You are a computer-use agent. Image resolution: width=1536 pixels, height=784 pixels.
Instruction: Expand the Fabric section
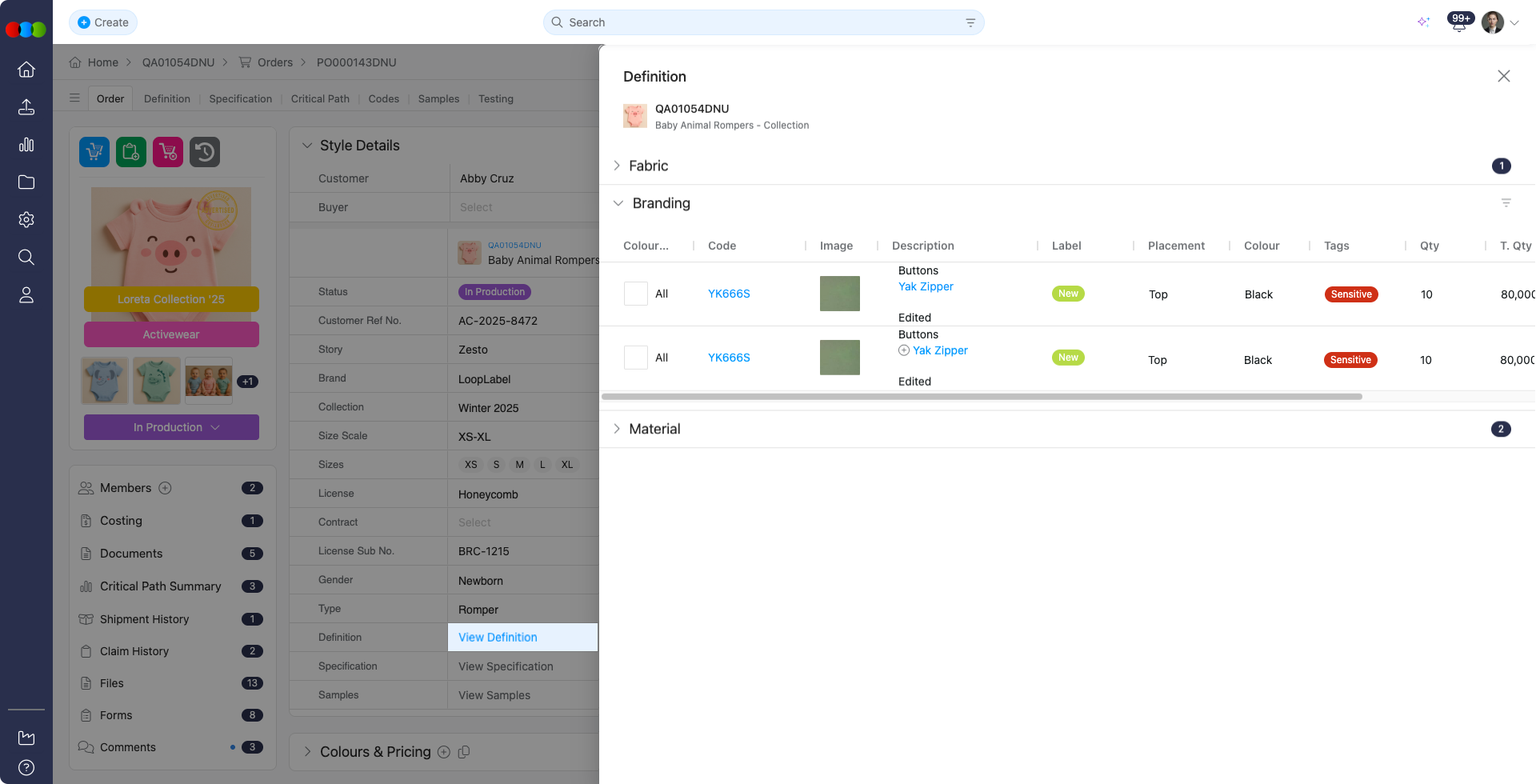click(617, 166)
